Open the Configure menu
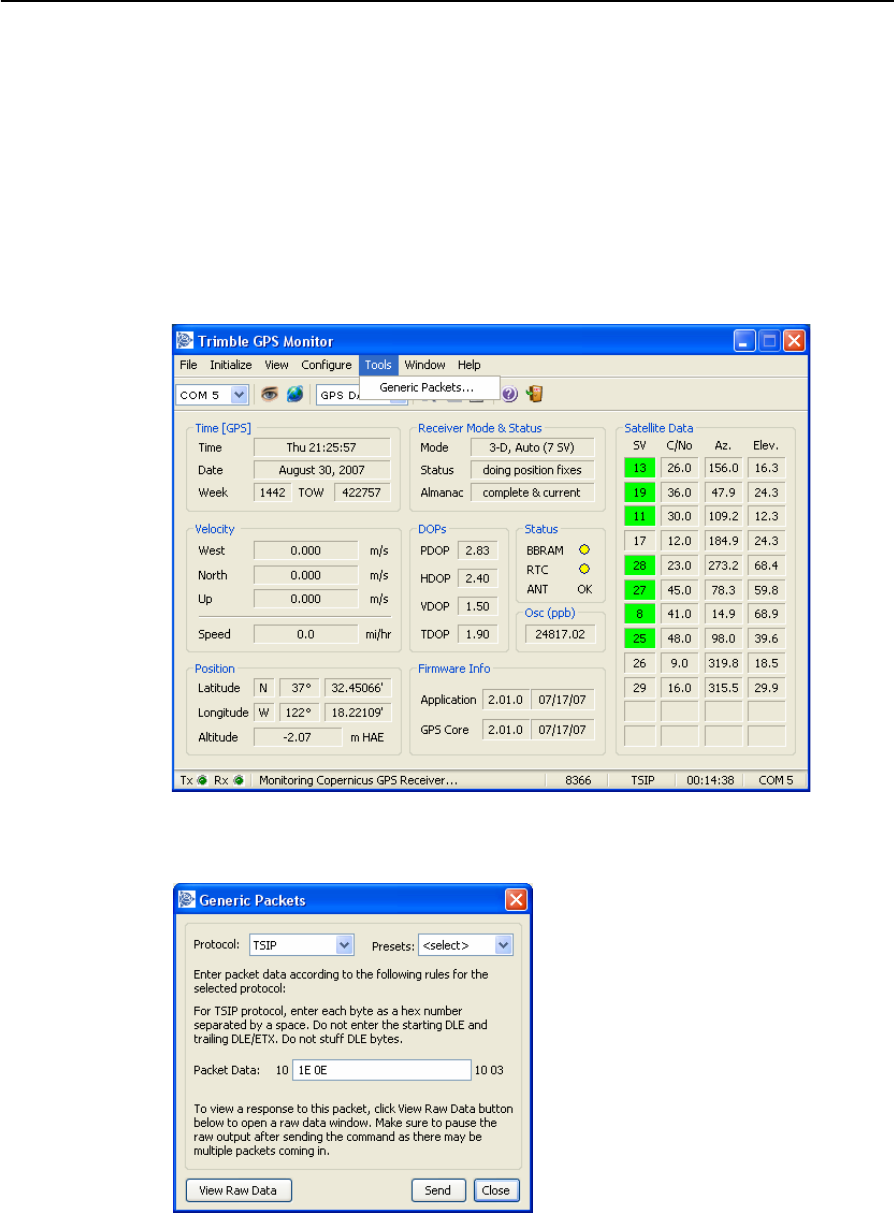894x1213 pixels. pos(326,365)
